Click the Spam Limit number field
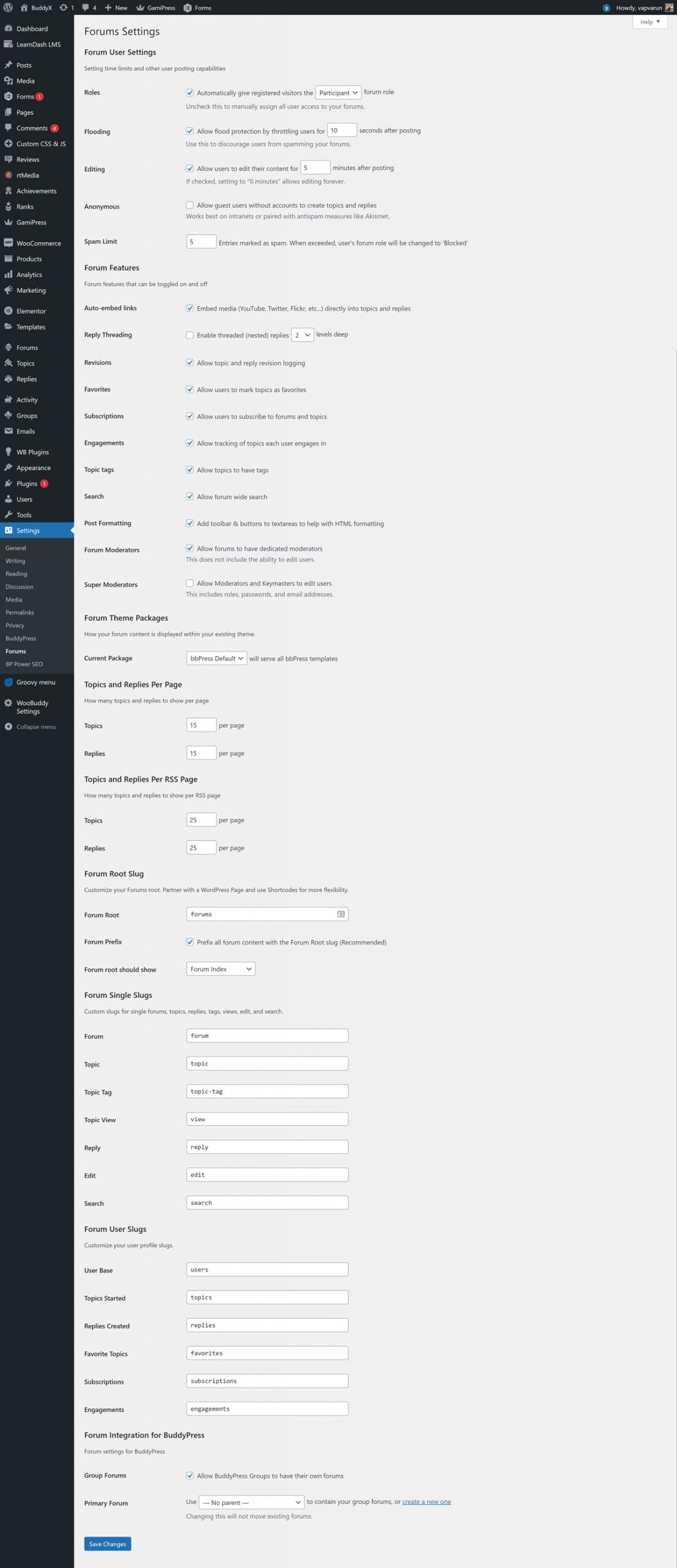Screen dimensions: 677x1568 coord(201,242)
